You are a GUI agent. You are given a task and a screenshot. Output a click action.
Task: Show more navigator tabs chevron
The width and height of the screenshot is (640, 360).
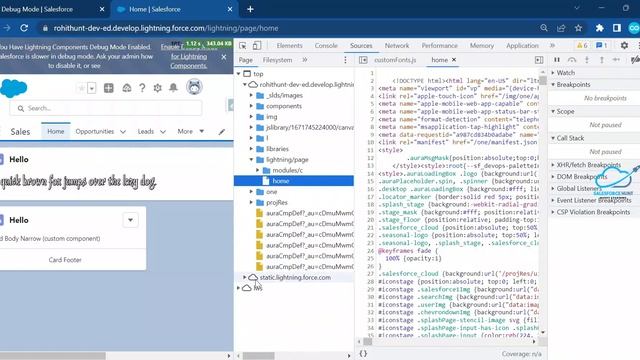click(x=304, y=60)
